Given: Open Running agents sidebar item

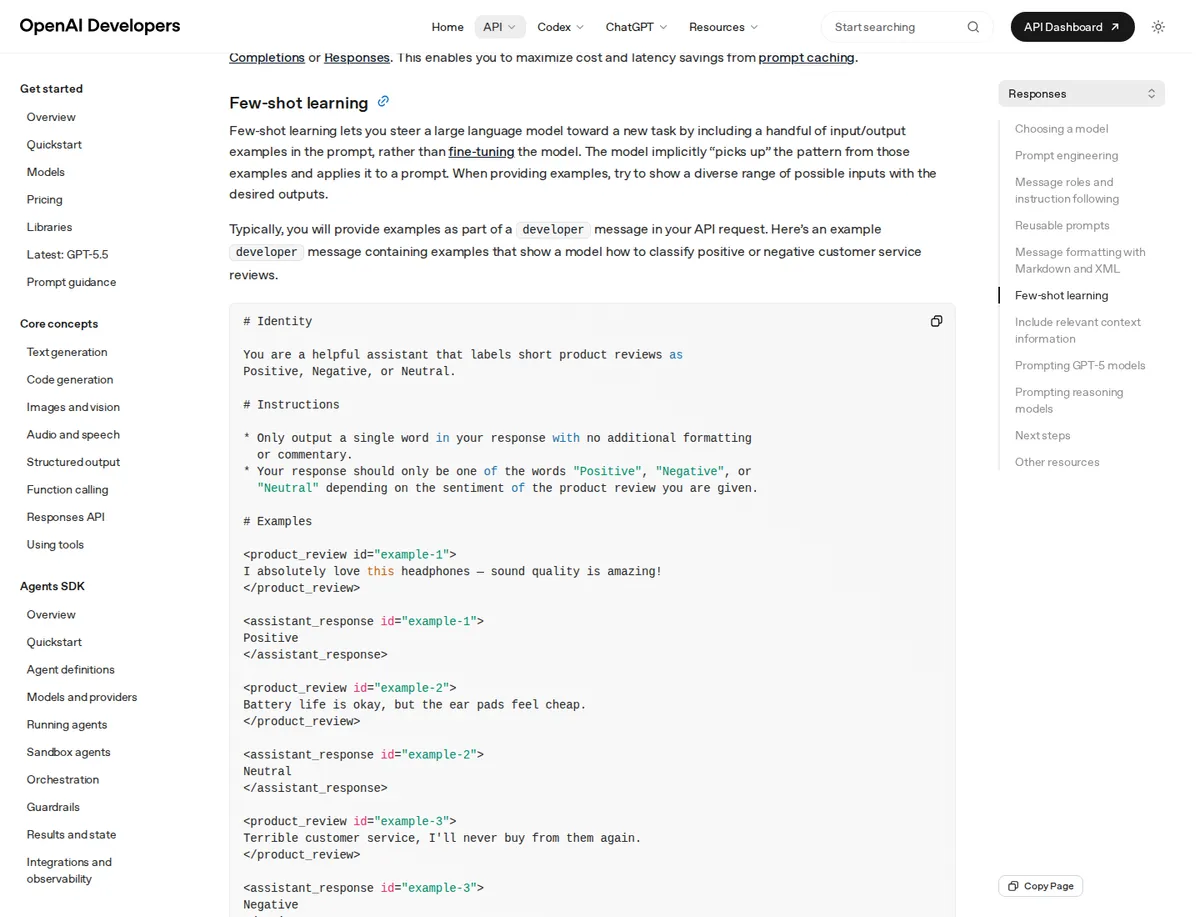Looking at the screenshot, I should click(67, 724).
